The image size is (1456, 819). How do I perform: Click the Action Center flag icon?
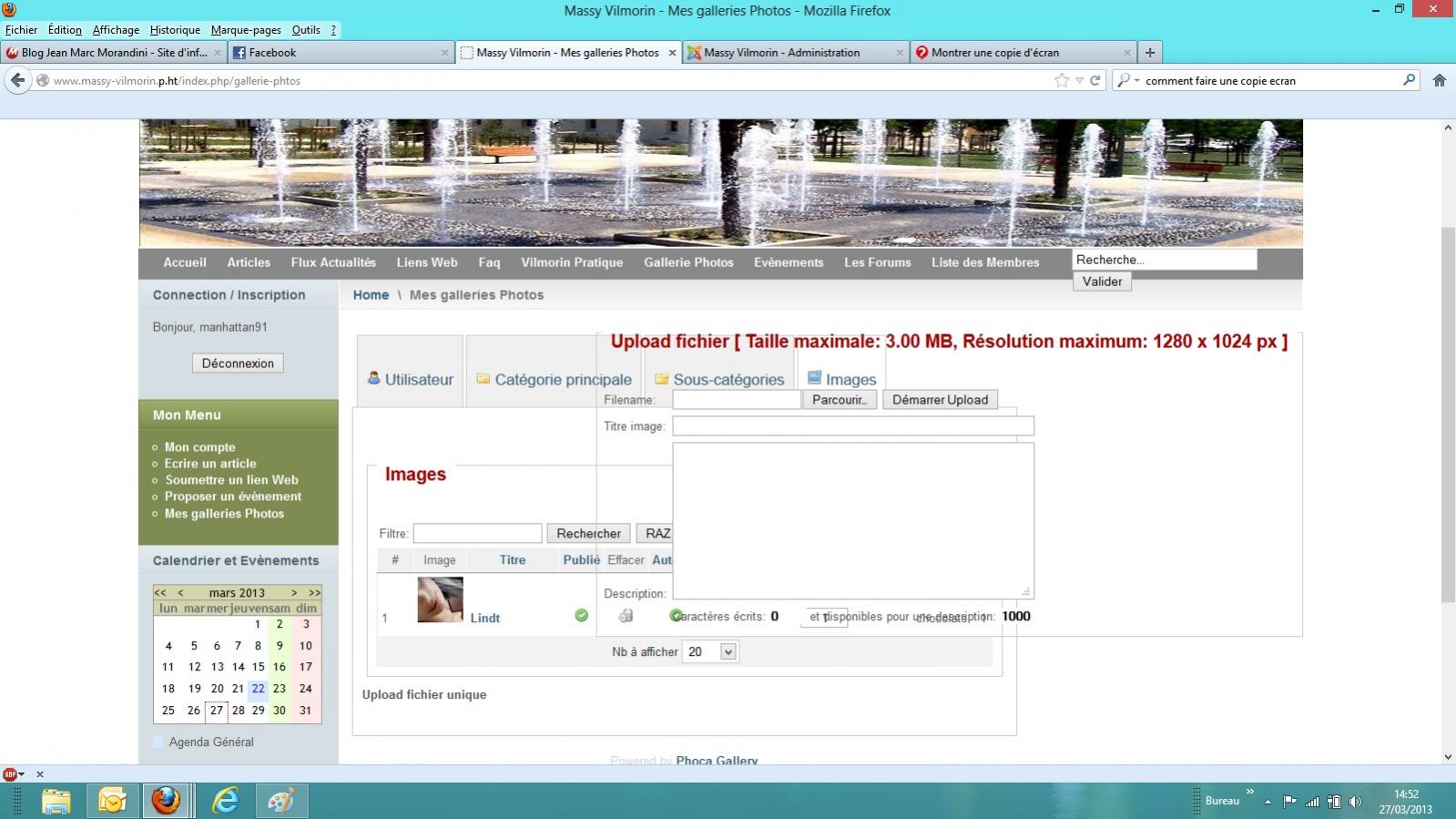[1289, 802]
